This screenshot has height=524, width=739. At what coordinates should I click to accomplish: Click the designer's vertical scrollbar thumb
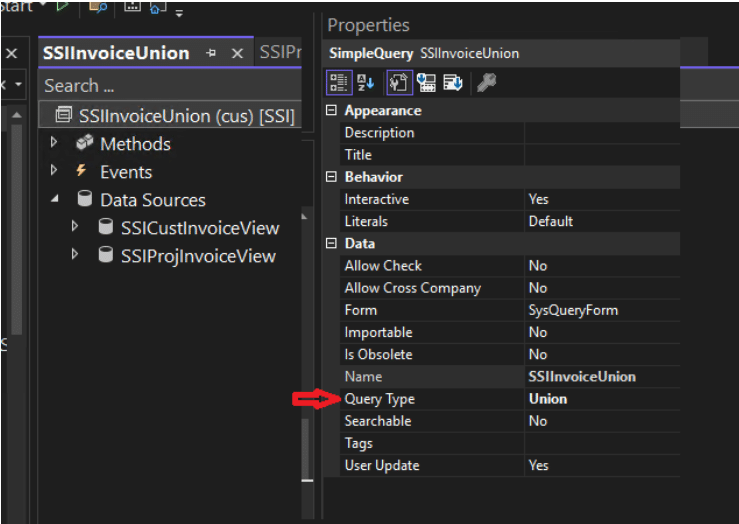pyautogui.click(x=307, y=448)
